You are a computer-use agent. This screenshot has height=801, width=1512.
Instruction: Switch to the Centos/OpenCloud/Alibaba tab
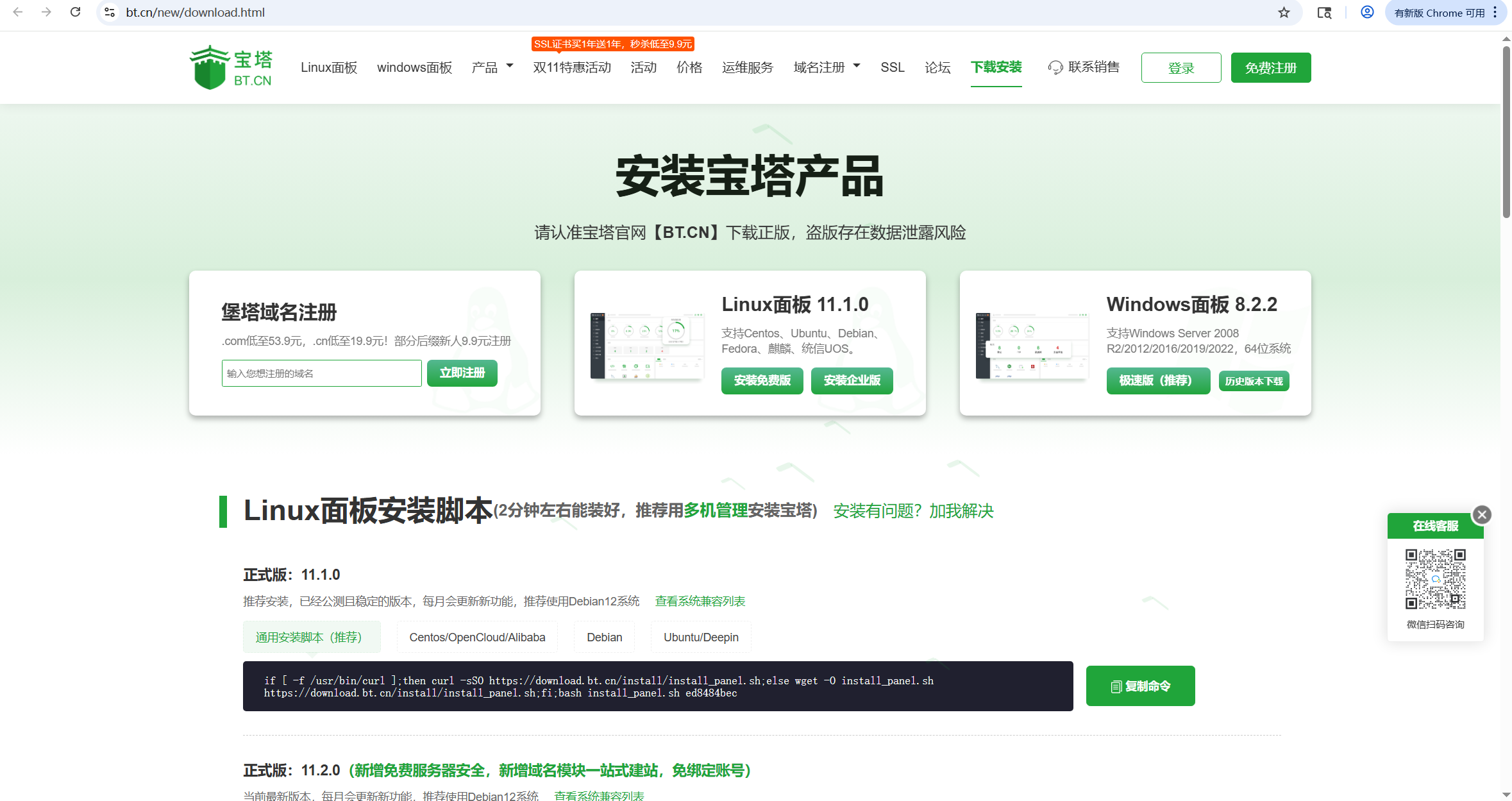477,637
